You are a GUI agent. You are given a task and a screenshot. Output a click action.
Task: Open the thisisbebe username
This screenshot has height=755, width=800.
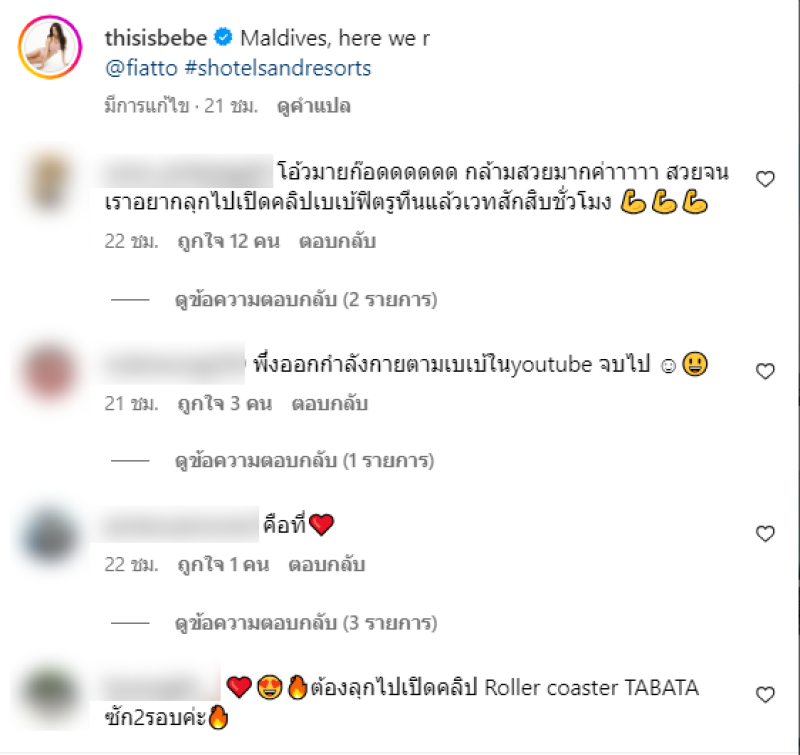(156, 38)
